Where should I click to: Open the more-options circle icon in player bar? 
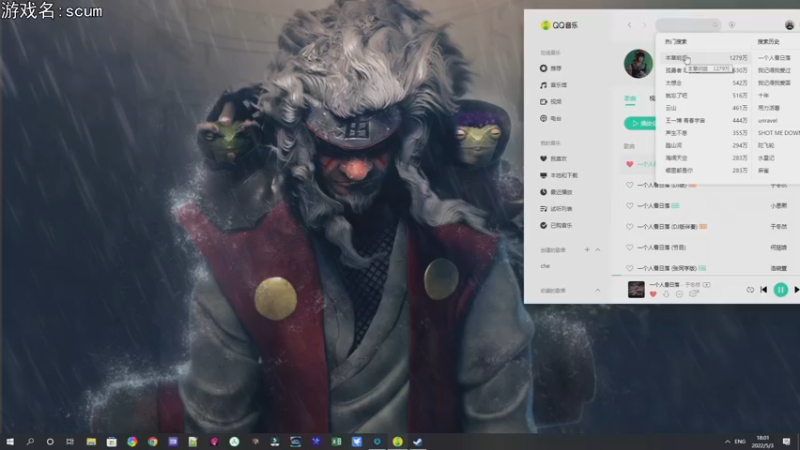pyautogui.click(x=679, y=294)
